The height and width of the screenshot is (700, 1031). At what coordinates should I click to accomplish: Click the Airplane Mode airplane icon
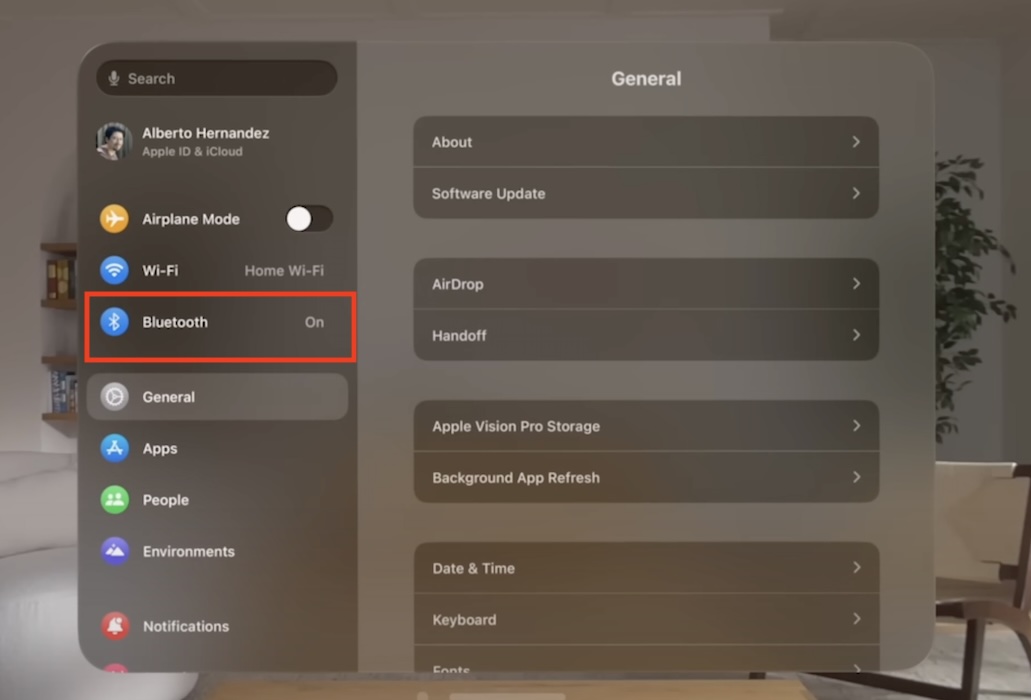(114, 219)
